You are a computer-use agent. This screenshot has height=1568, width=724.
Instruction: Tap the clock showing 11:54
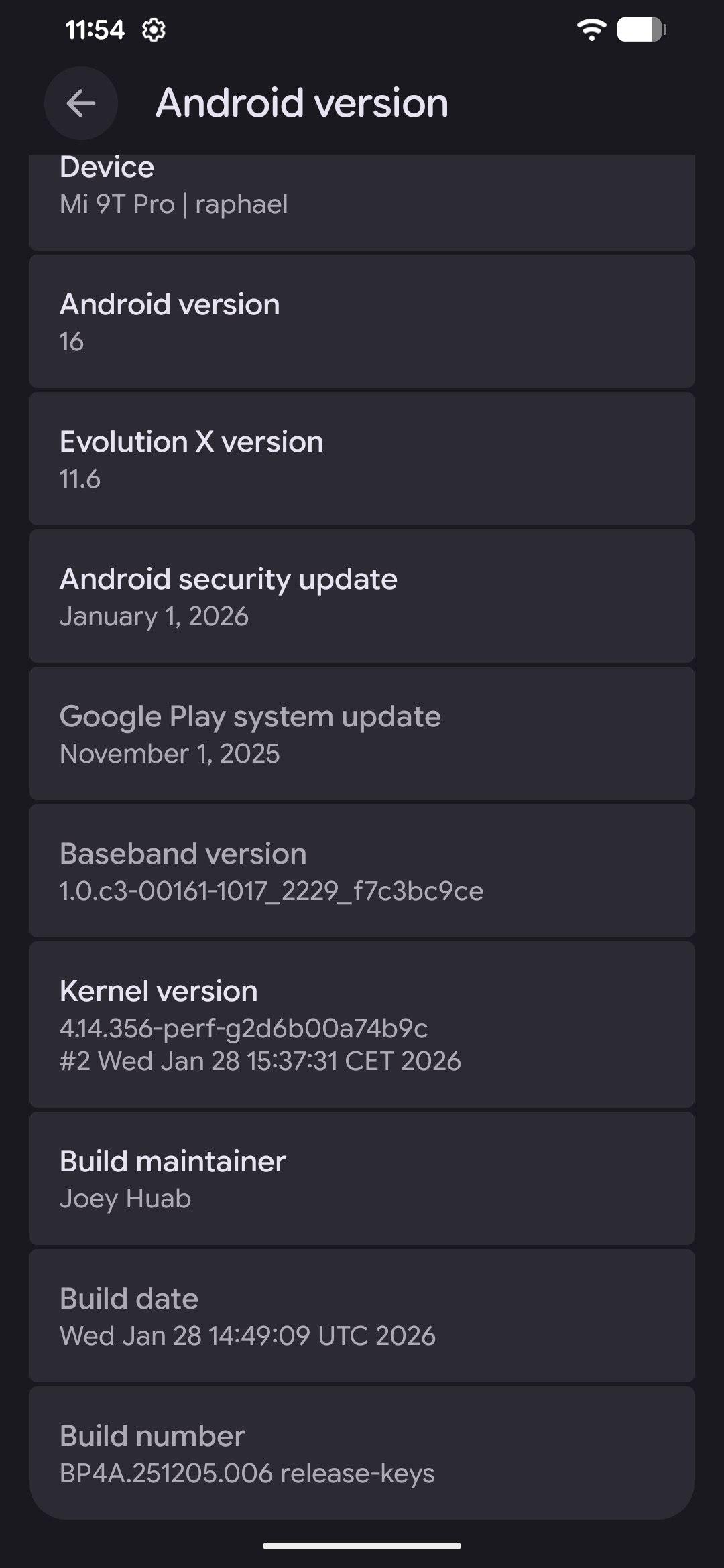point(95,30)
